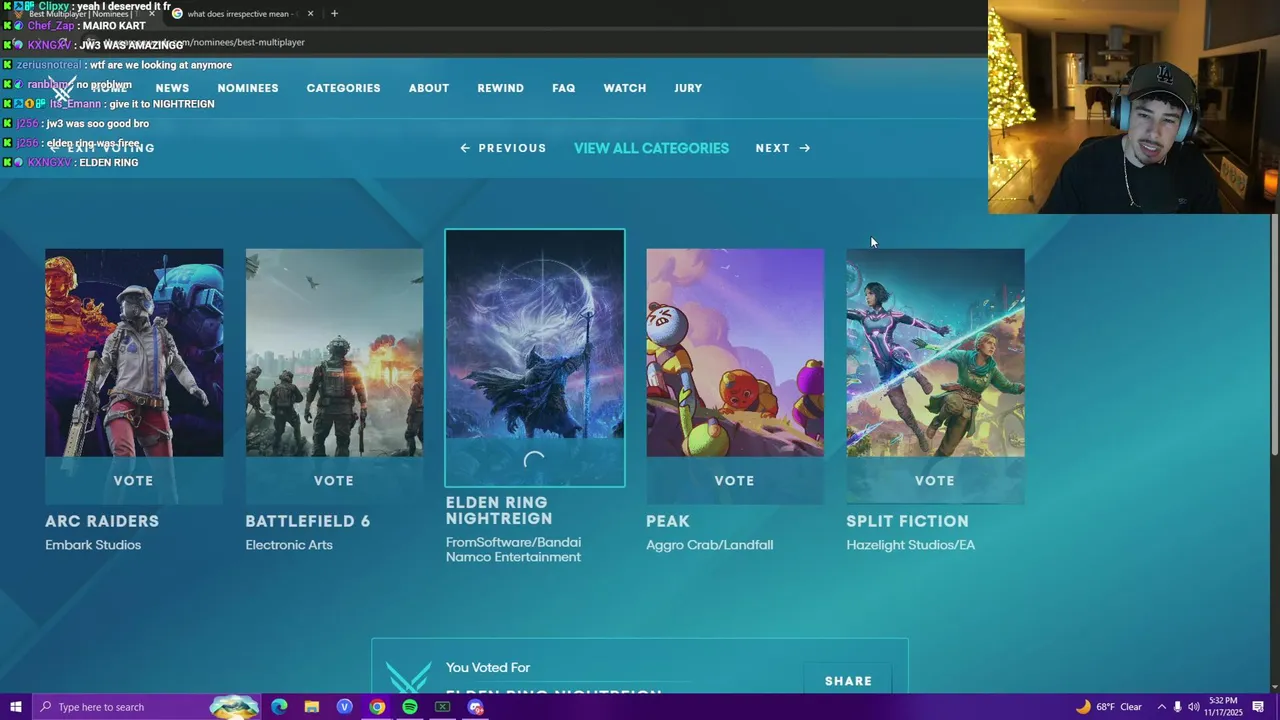Click the right arrow next to NEXT
The image size is (1280, 720).
[804, 148]
